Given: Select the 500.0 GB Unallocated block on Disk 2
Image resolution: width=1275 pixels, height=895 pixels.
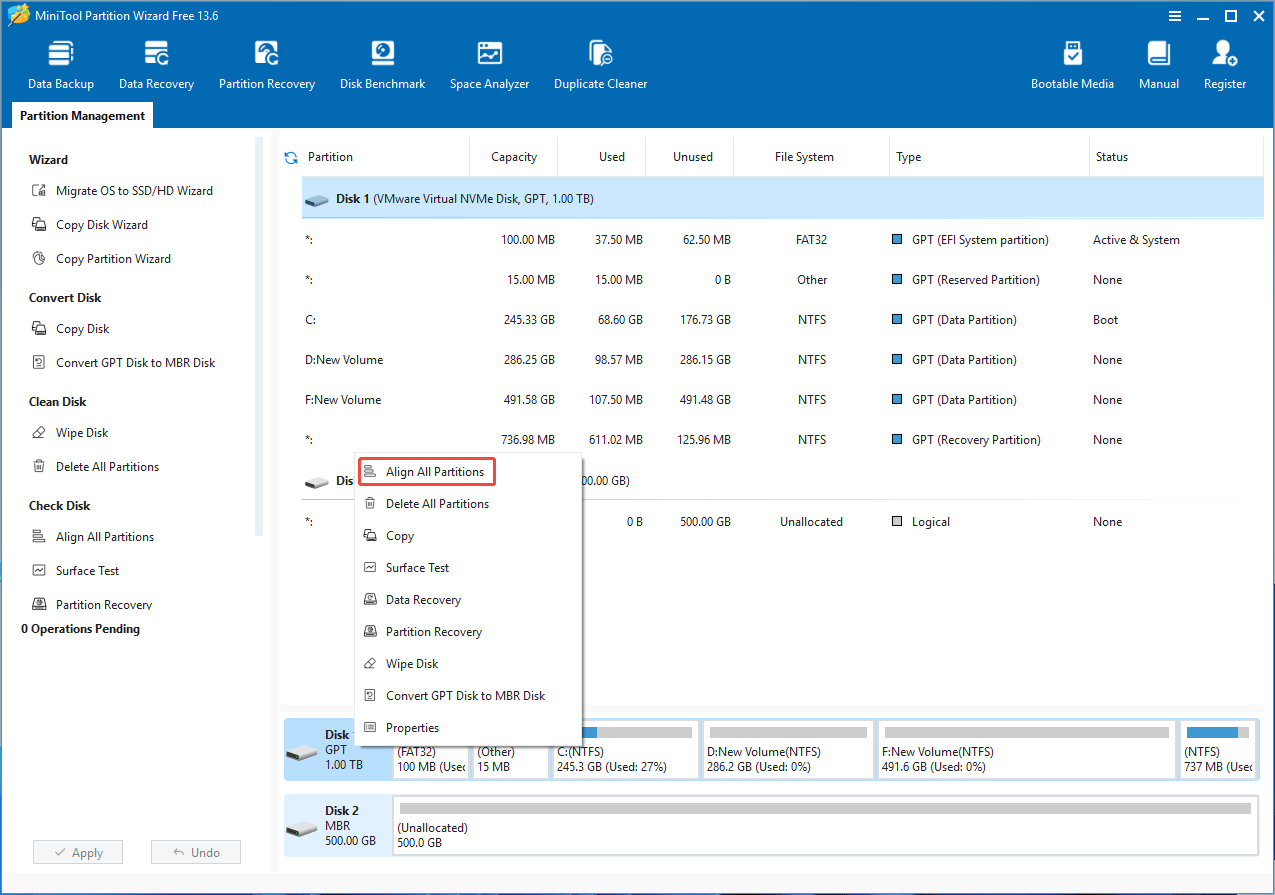Looking at the screenshot, I should coord(825,826).
